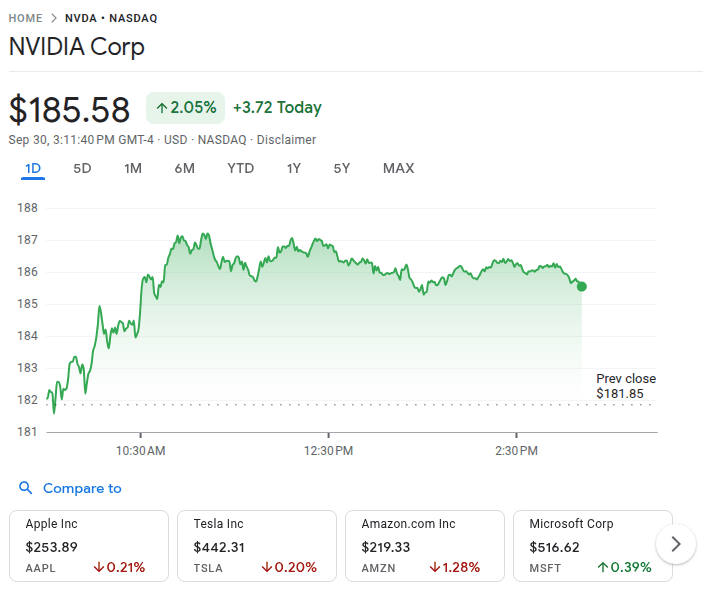Click the red down arrow for AAPL
Image resolution: width=703 pixels, height=599 pixels.
tap(98, 567)
